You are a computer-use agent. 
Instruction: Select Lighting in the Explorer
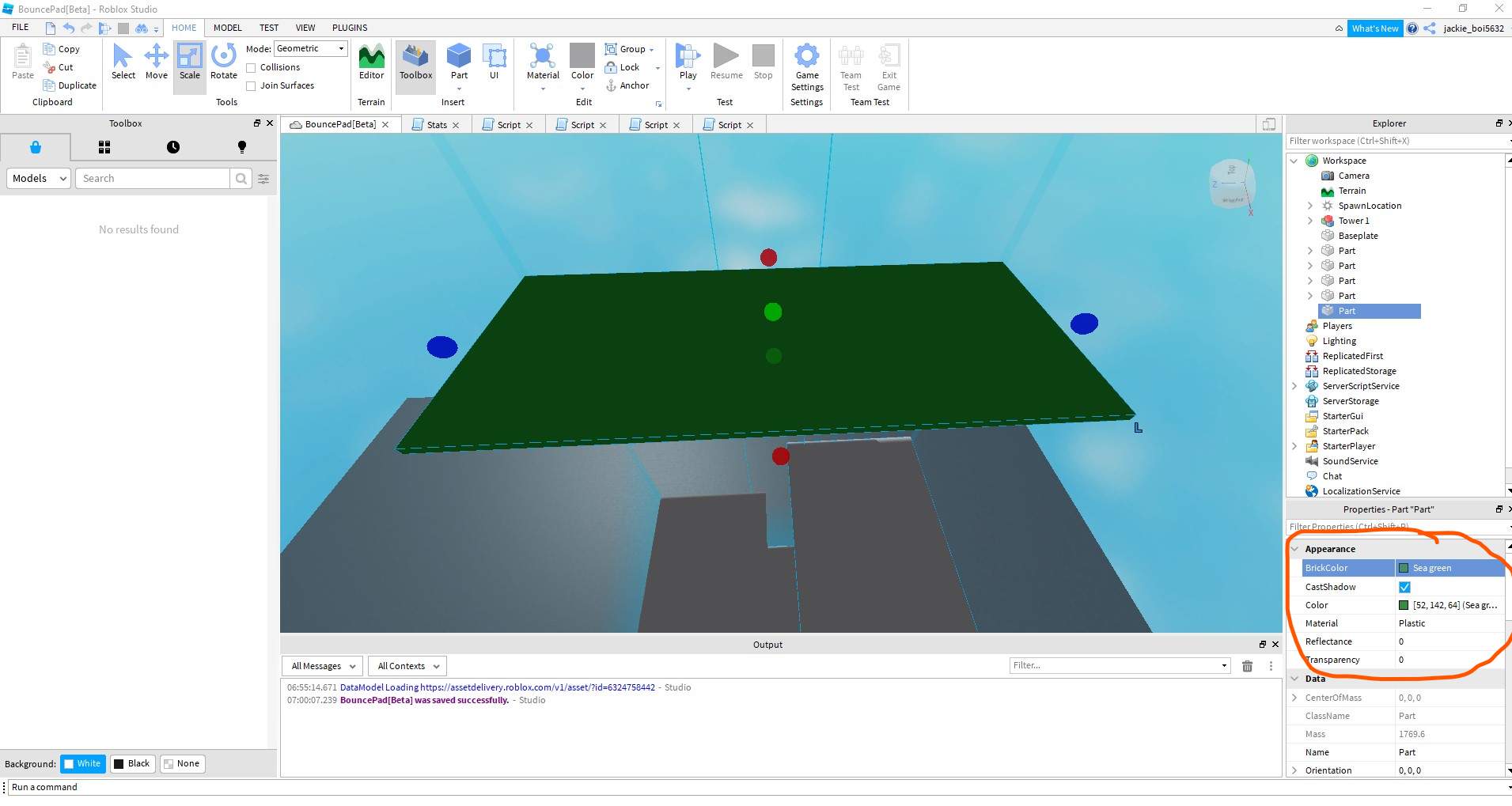click(x=1339, y=341)
